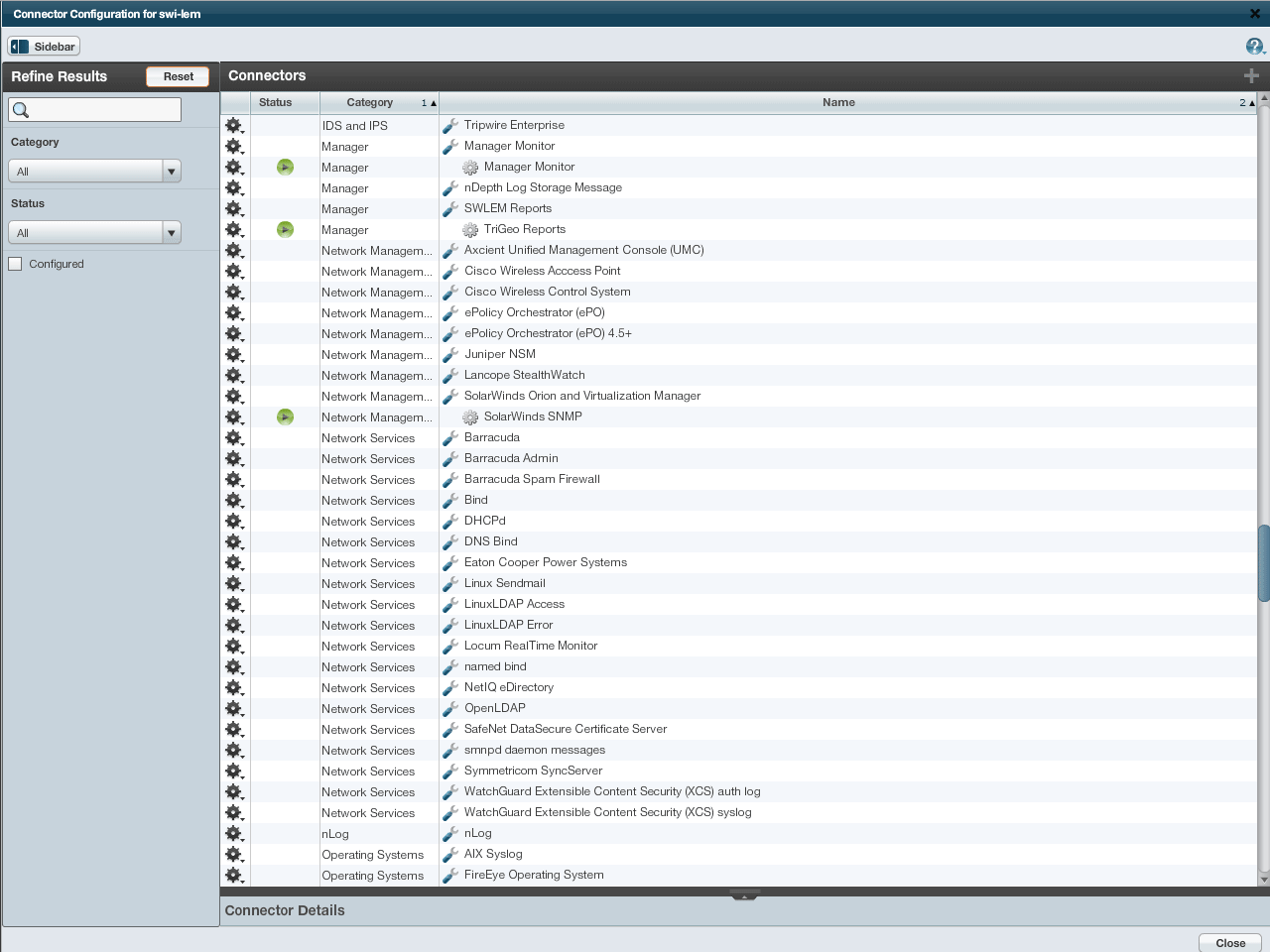Click the scrollbar down arrow
This screenshot has height=952, width=1270.
1263,880
